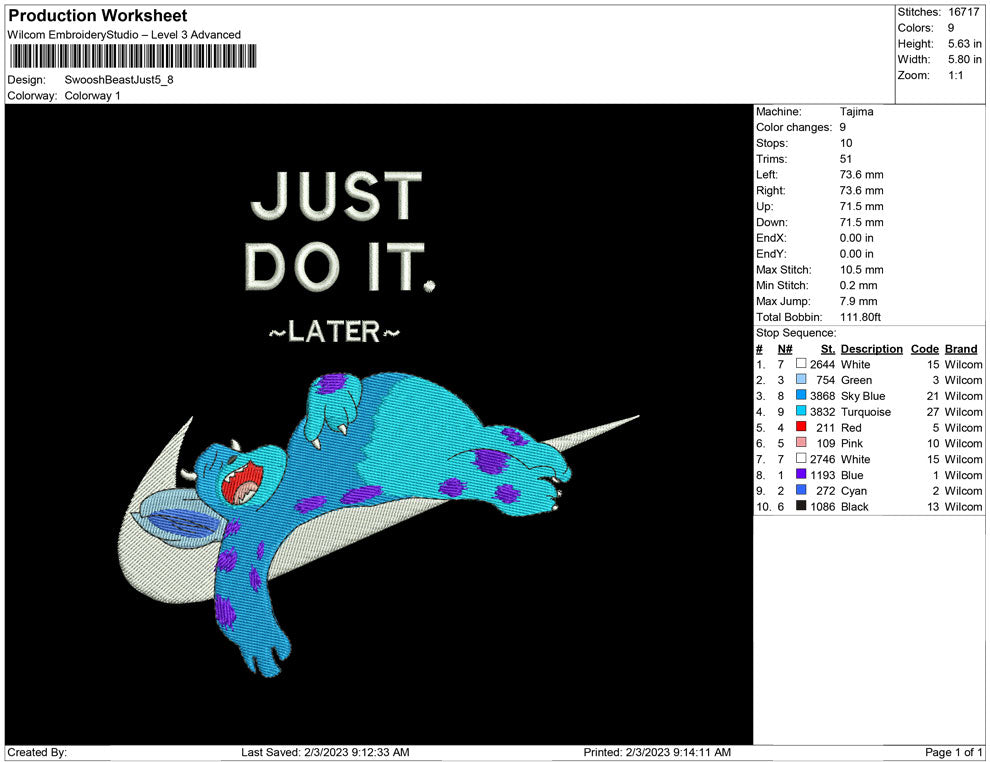Click the white swatch with 2644 stitches
Viewport: 990px width, 762px height.
point(801,365)
